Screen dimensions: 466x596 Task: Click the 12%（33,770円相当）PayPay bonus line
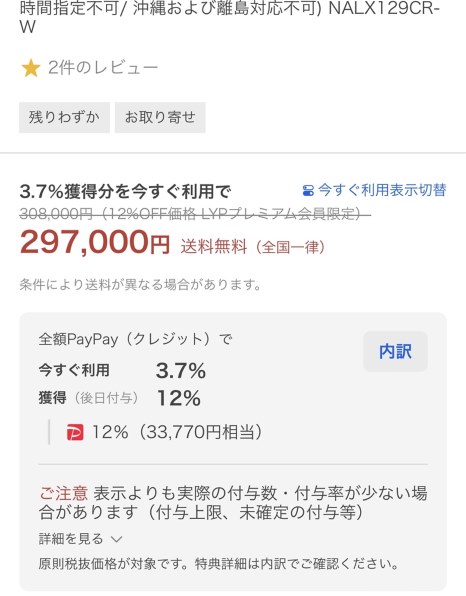pyautogui.click(x=177, y=433)
